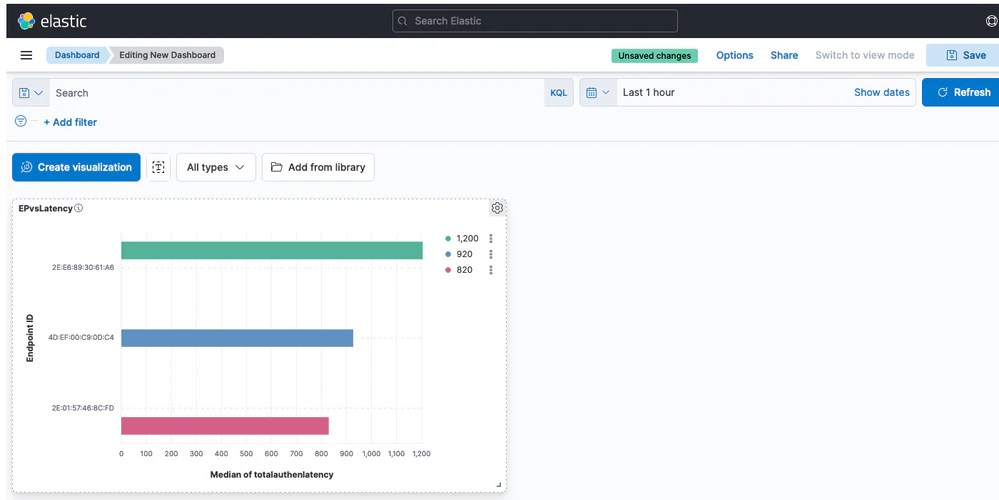The width and height of the screenshot is (999, 500).
Task: Click pink legend dot for 820
Action: click(x=448, y=270)
